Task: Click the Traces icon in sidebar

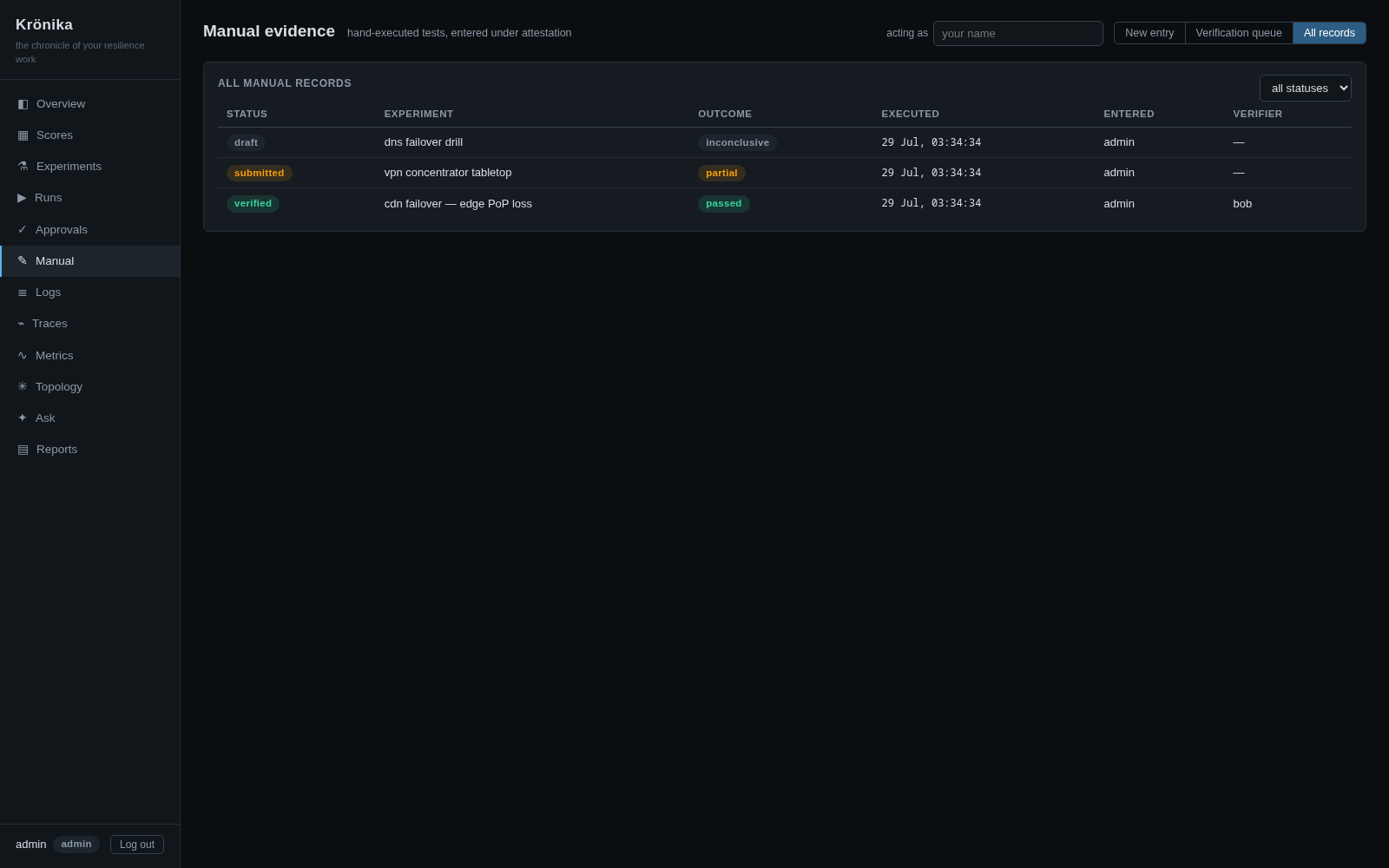Action: (x=21, y=324)
